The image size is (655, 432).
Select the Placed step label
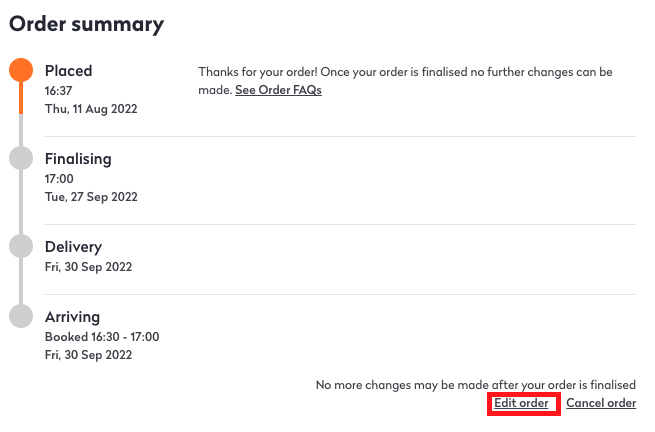pyautogui.click(x=68, y=71)
